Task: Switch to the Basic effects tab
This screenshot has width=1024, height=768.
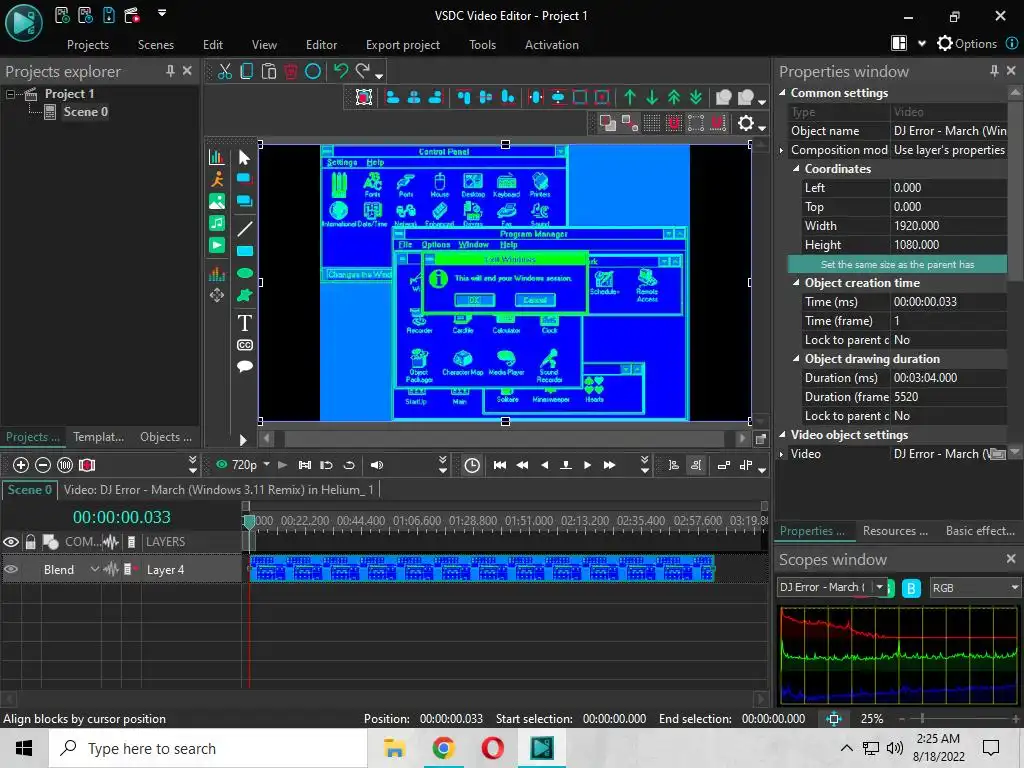Action: point(980,531)
